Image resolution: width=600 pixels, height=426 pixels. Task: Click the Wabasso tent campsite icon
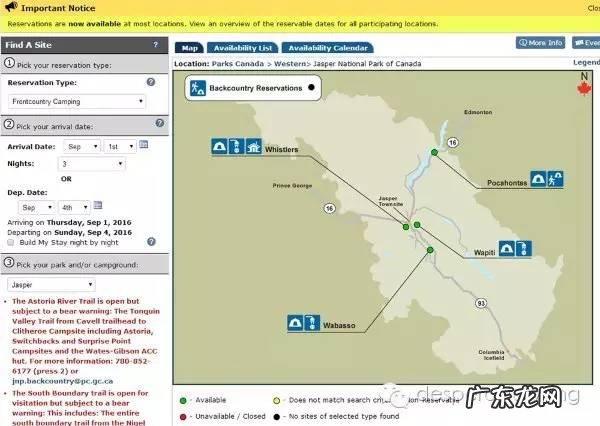[296, 323]
